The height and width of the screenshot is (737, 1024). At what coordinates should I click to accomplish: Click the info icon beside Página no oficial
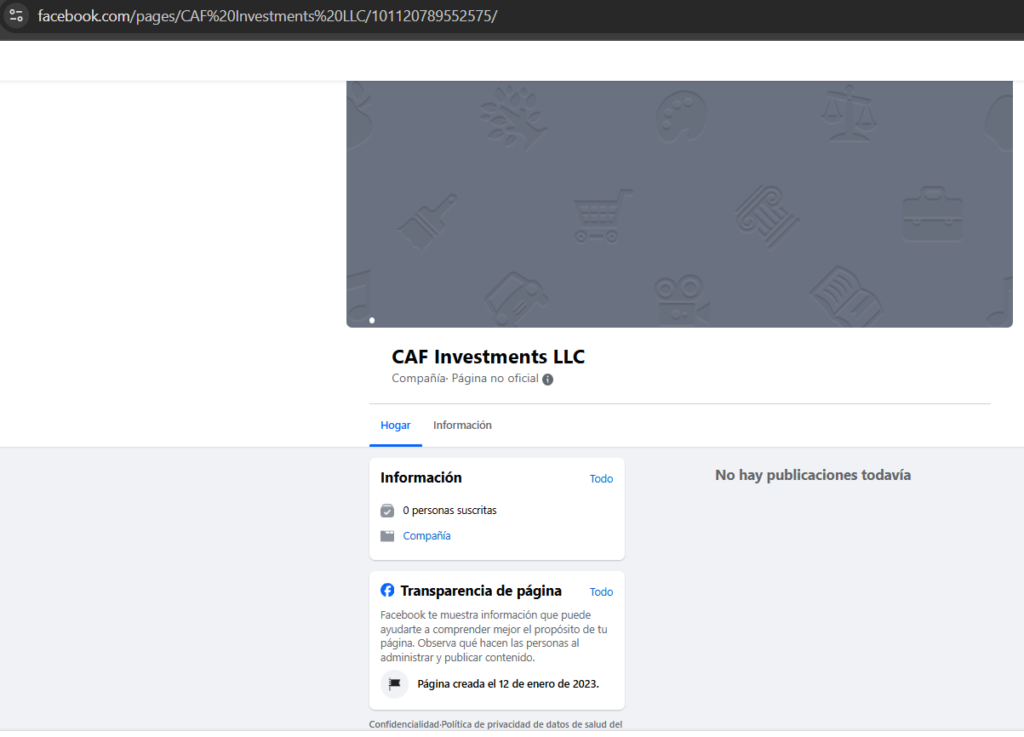[548, 379]
